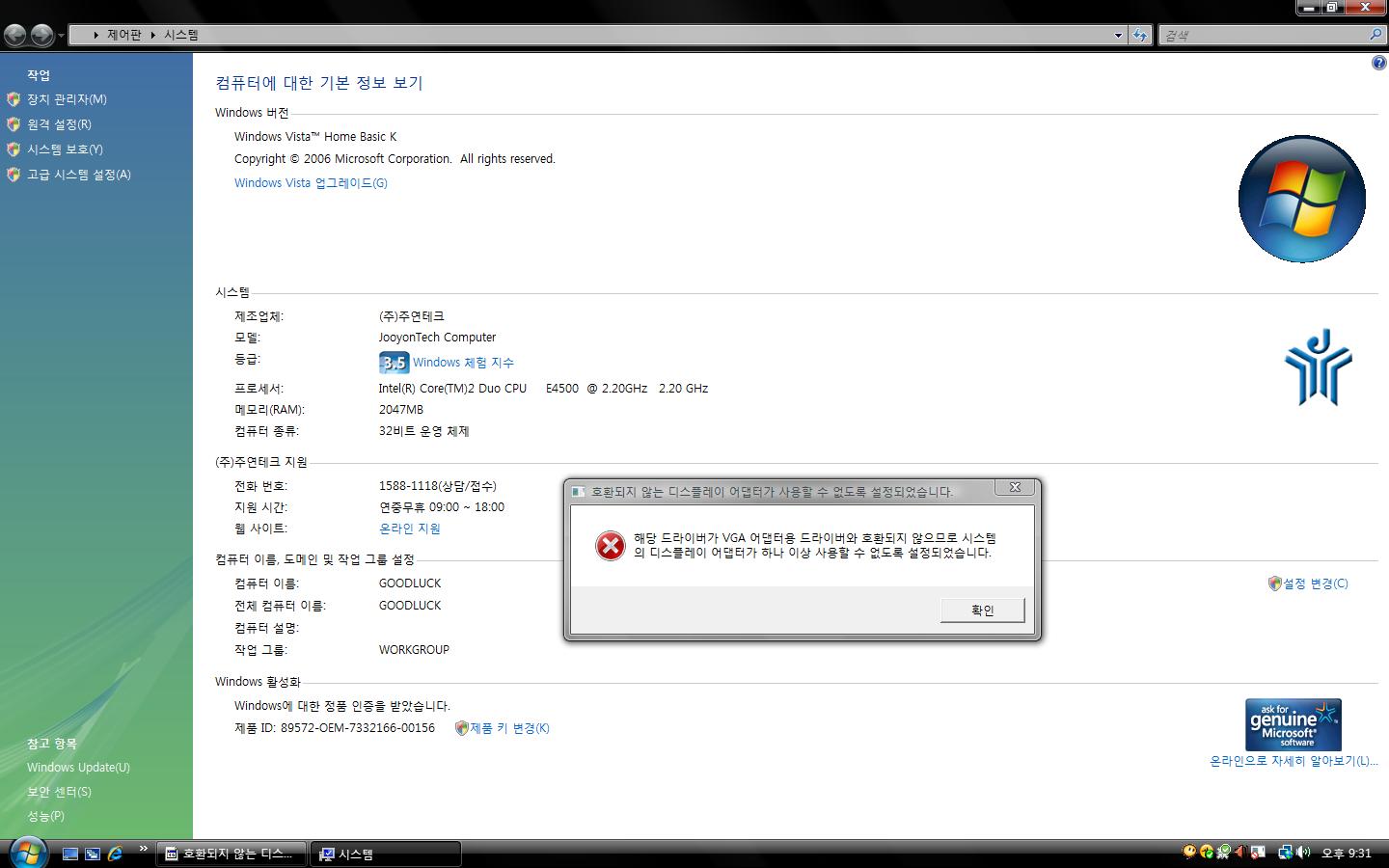Screen dimensions: 1389x868
Task: Open Advanced System Settings (고급 시스템 설정)
Action: pyautogui.click(x=79, y=175)
